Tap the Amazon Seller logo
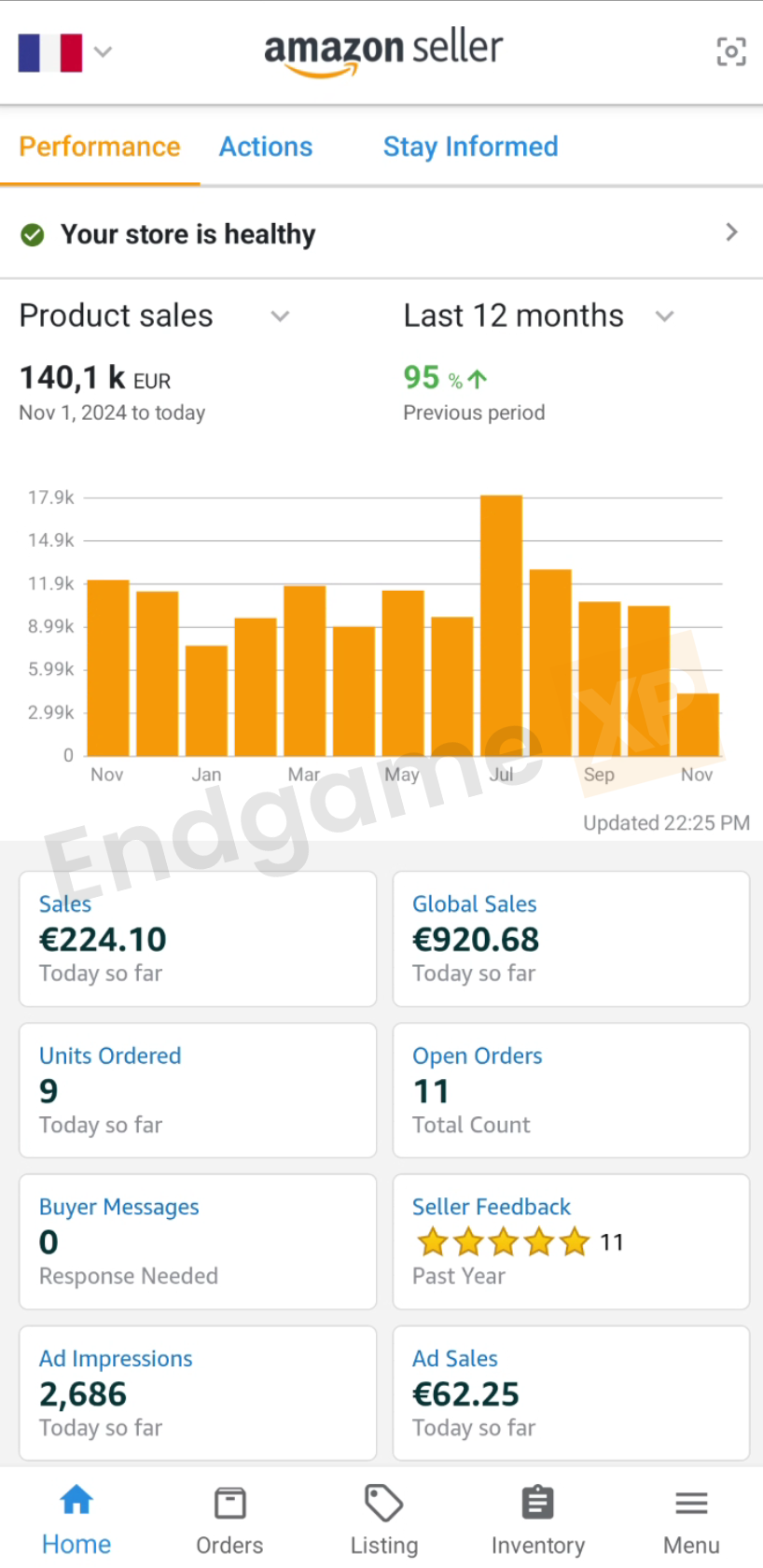The image size is (763, 1568). pyautogui.click(x=383, y=51)
